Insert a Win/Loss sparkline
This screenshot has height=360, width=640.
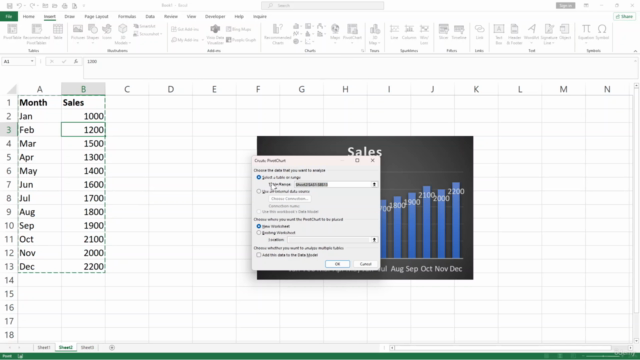pos(424,33)
